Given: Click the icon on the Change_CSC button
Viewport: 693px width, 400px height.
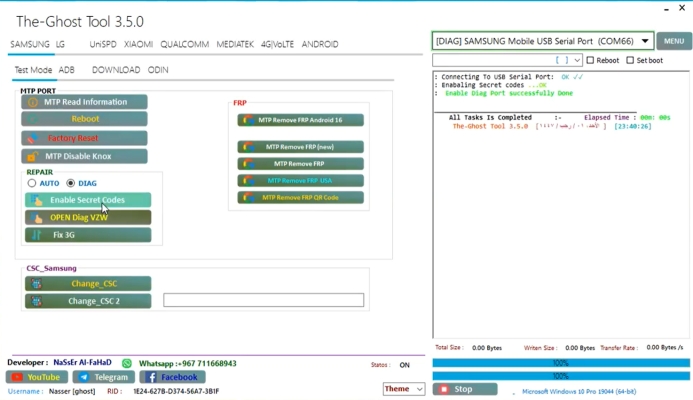Looking at the screenshot, I should point(37,284).
